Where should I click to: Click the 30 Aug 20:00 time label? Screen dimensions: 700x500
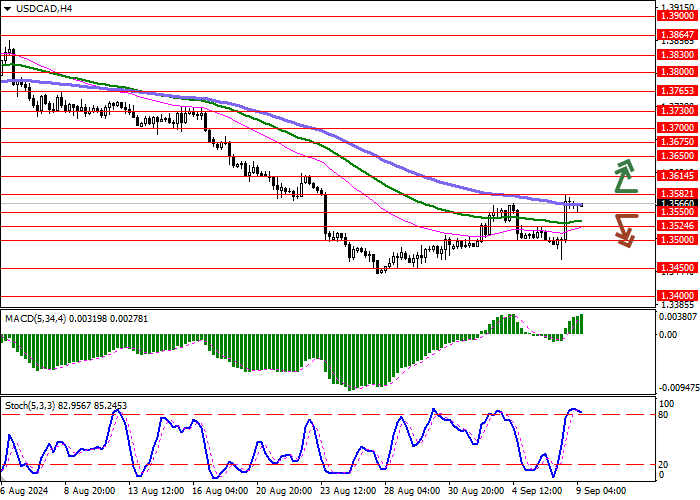click(x=478, y=490)
